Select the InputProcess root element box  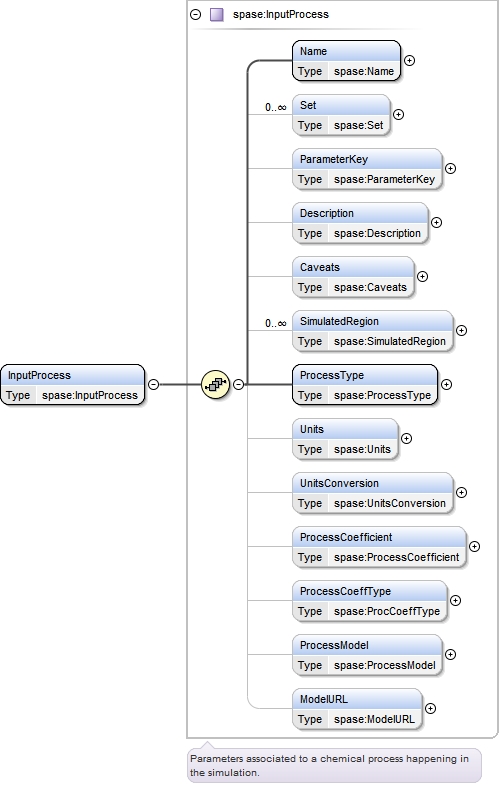pos(73,385)
